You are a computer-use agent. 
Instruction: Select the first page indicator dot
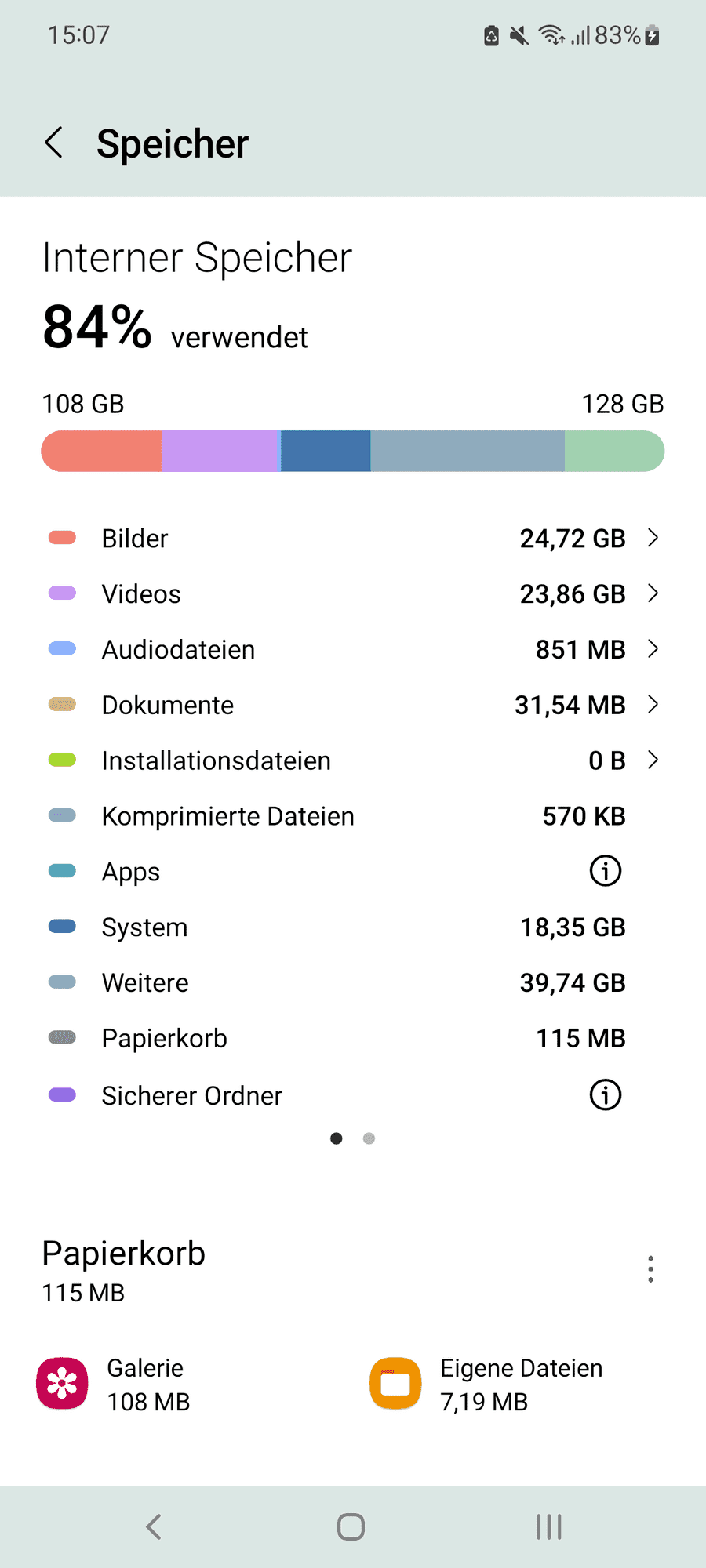(337, 1138)
